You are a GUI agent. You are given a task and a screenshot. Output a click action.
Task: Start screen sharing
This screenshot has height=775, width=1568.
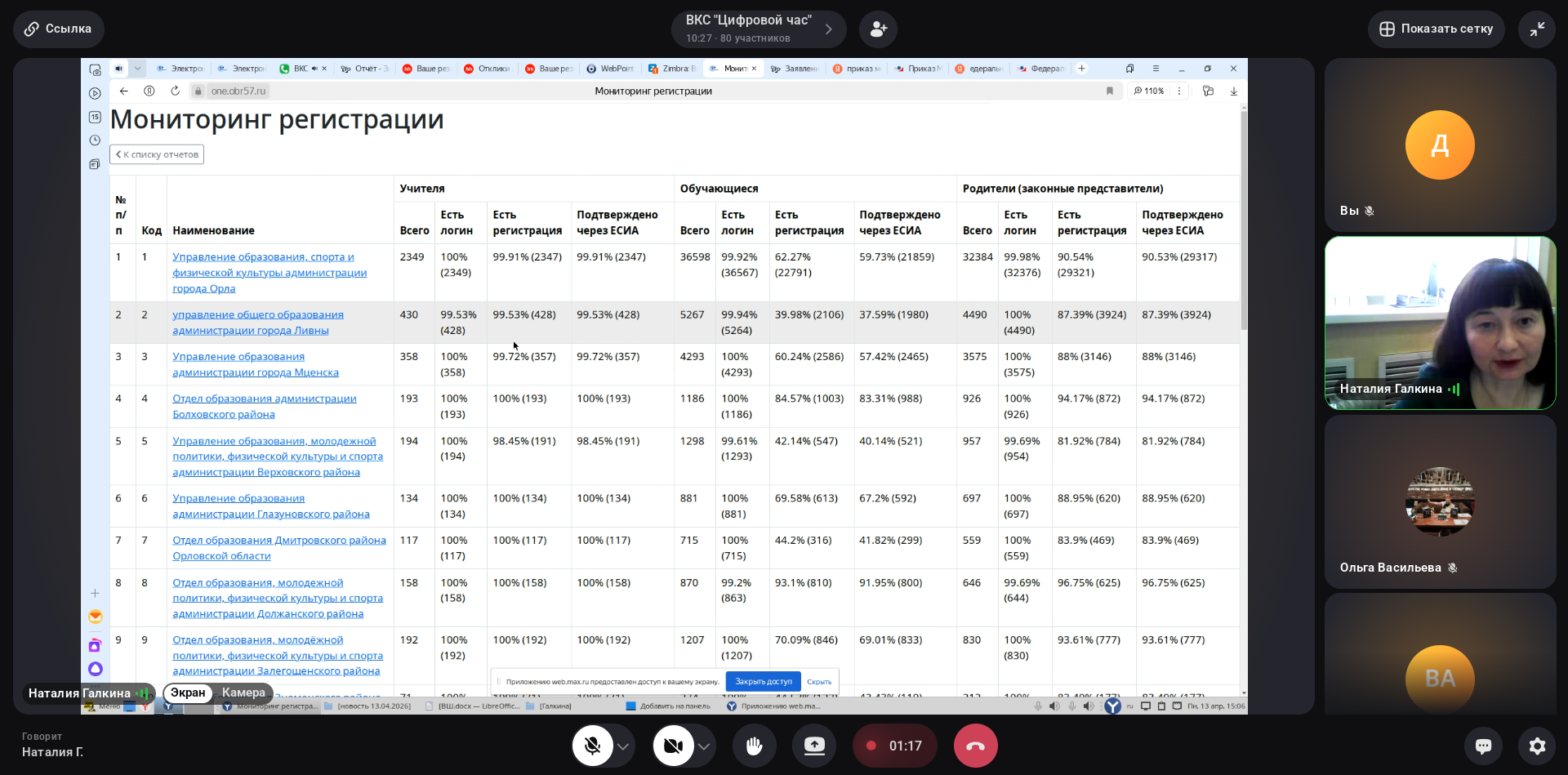814,746
